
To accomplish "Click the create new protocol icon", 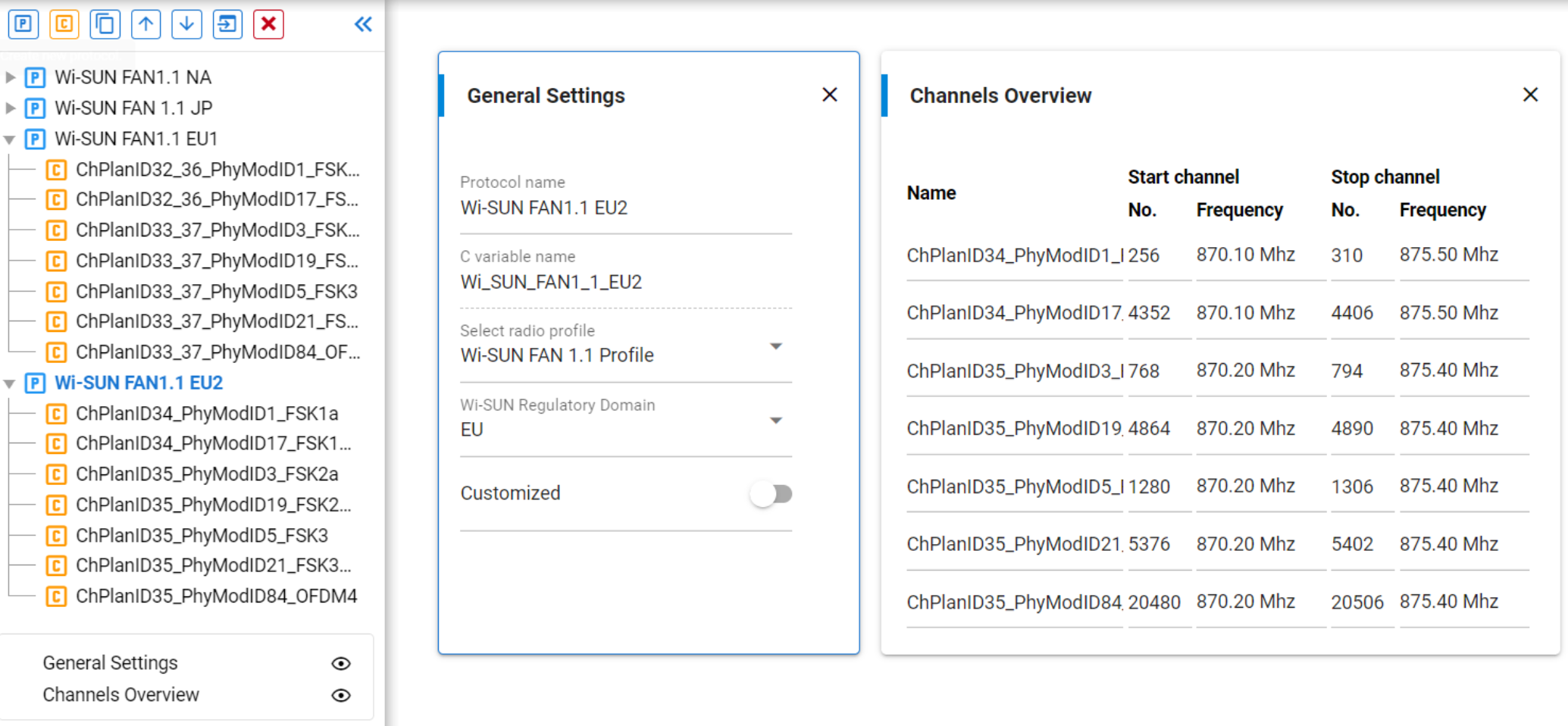I will 23,24.
